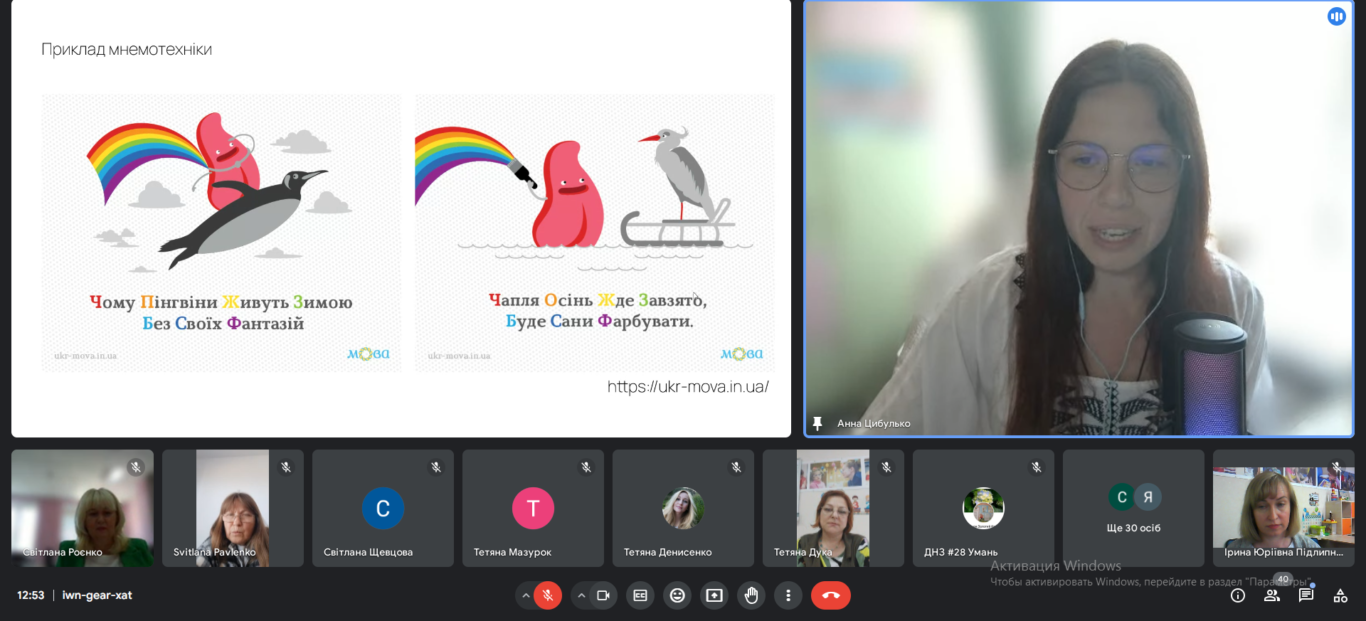
Task: Expand video settings arrow beside camera
Action: pos(581,595)
